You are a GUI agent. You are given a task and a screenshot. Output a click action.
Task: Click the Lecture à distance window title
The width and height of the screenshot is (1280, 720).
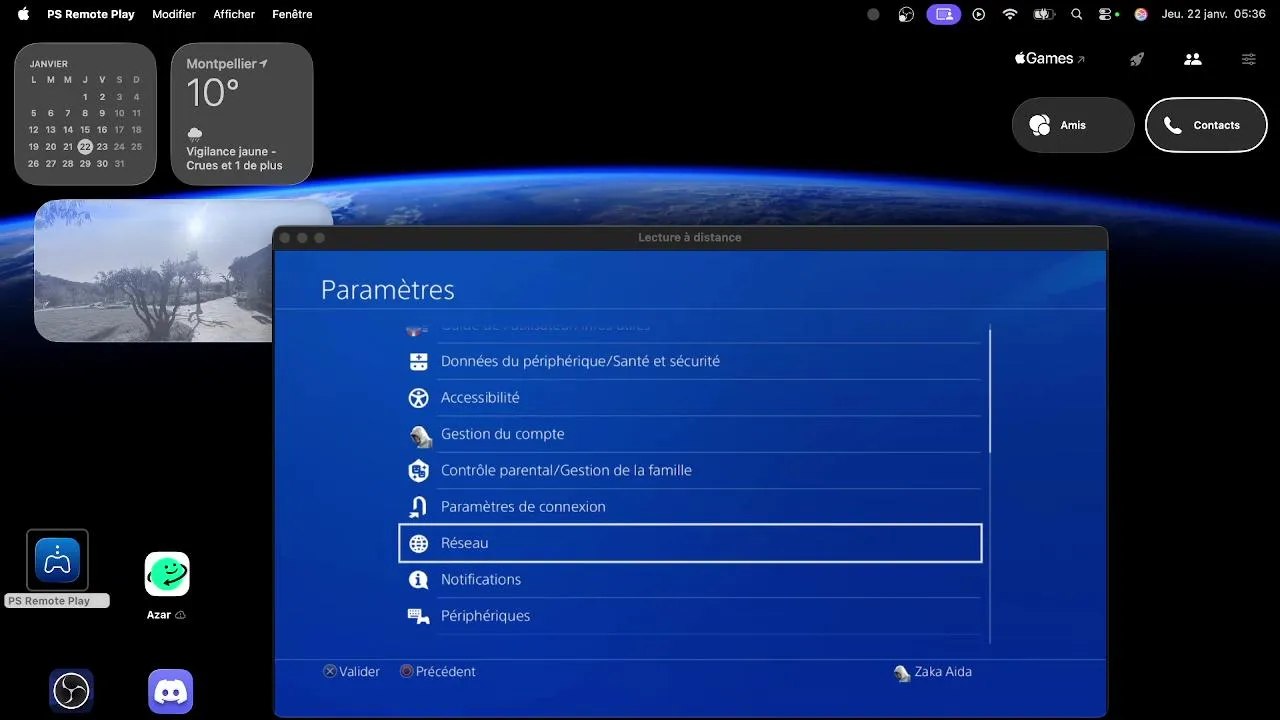click(690, 237)
